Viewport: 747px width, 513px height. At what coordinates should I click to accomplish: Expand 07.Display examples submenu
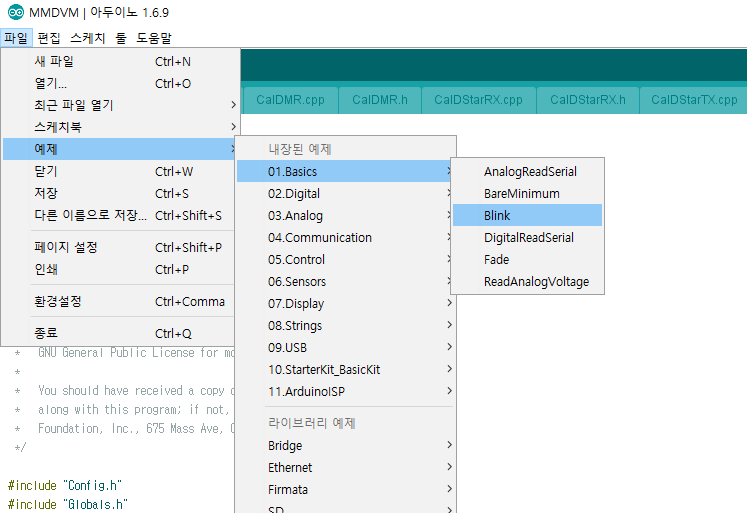click(346, 303)
